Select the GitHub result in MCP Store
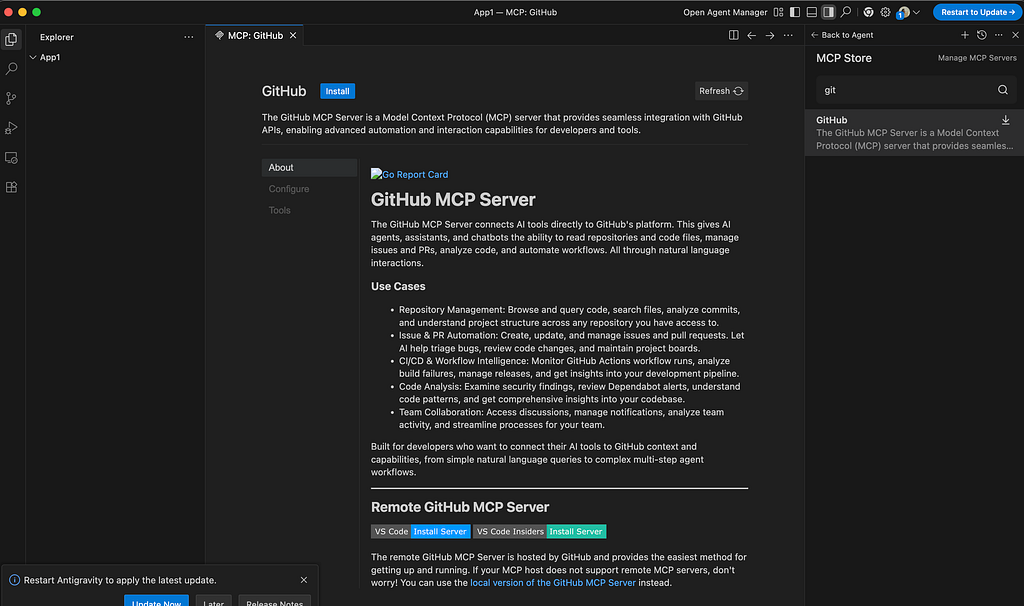This screenshot has height=606, width=1024. coord(914,133)
